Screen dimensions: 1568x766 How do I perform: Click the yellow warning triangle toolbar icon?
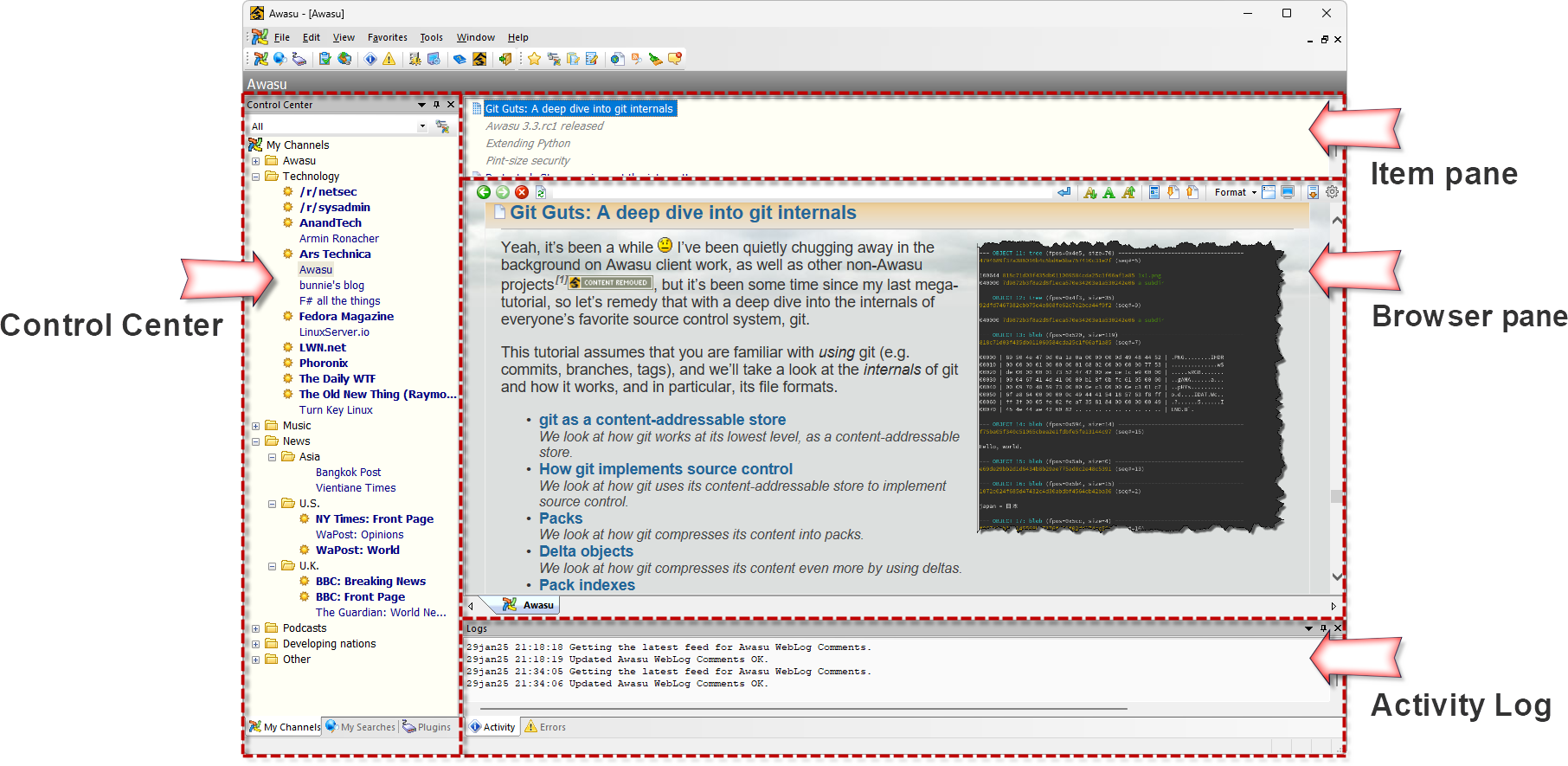click(x=389, y=59)
